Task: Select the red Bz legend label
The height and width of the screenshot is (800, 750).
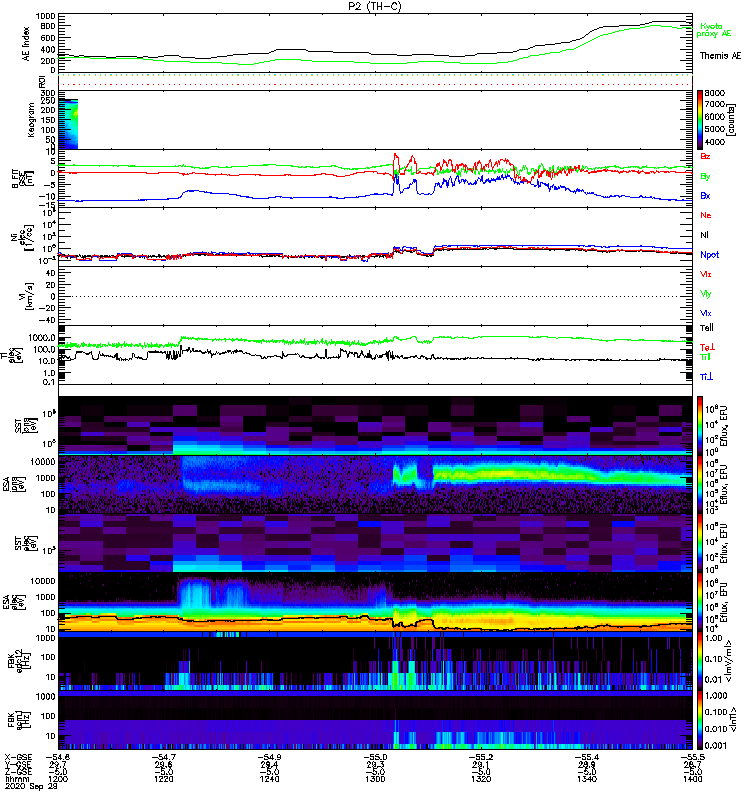Action: click(705, 156)
